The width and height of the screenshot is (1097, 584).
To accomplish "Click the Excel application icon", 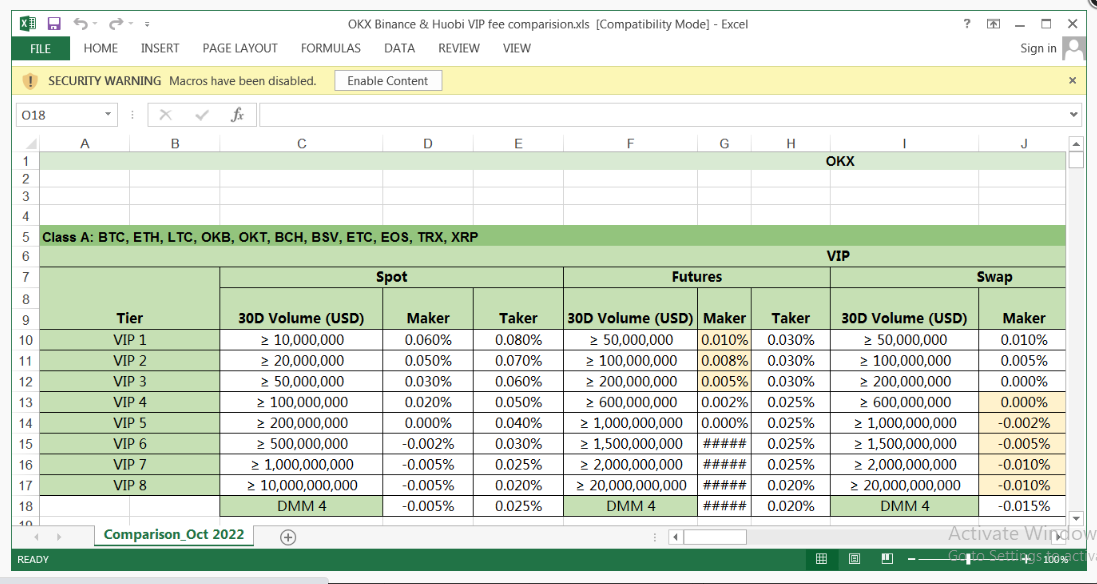I will [28, 24].
